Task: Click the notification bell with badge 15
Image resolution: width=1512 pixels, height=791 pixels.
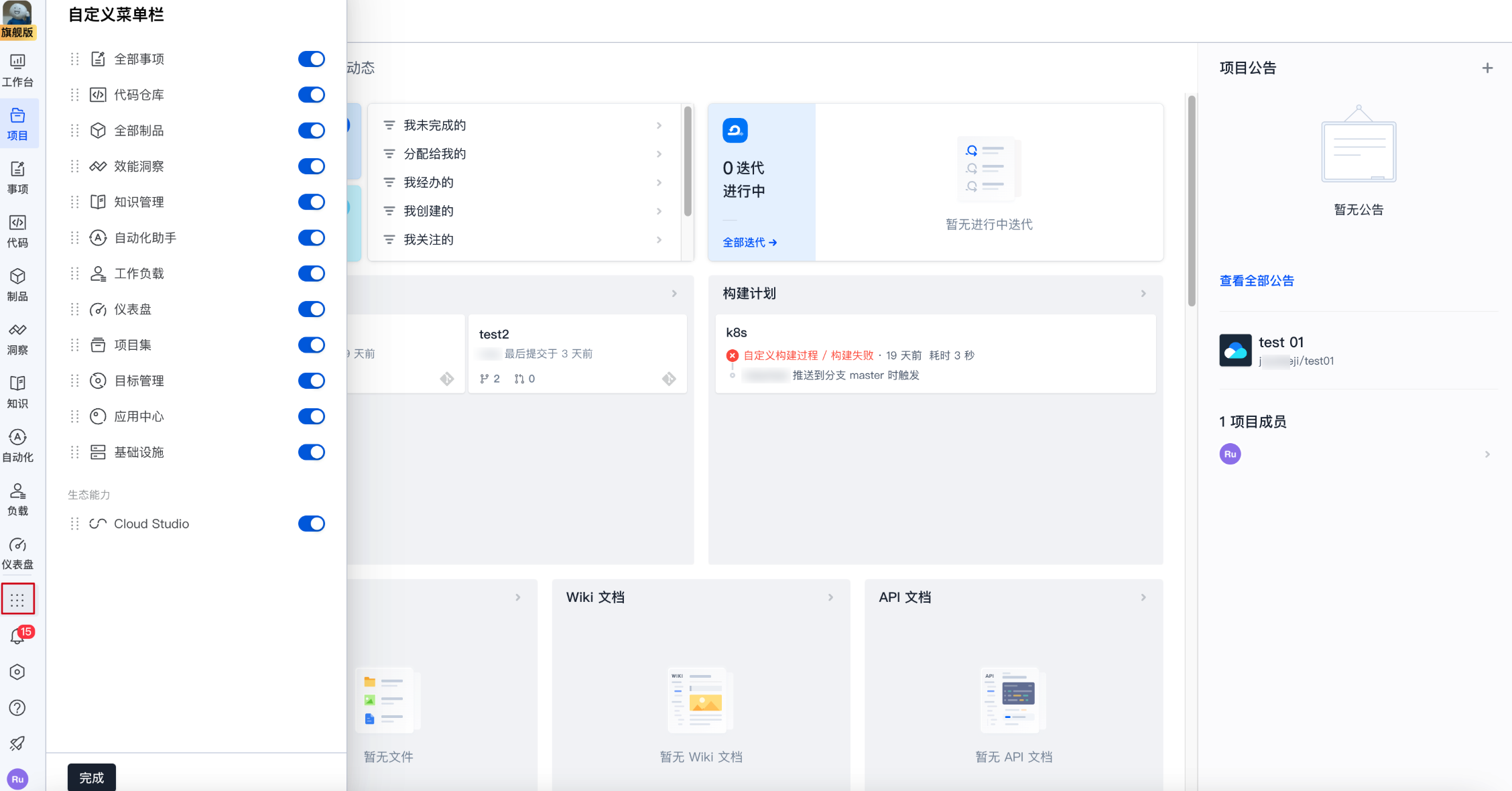Action: [x=18, y=636]
